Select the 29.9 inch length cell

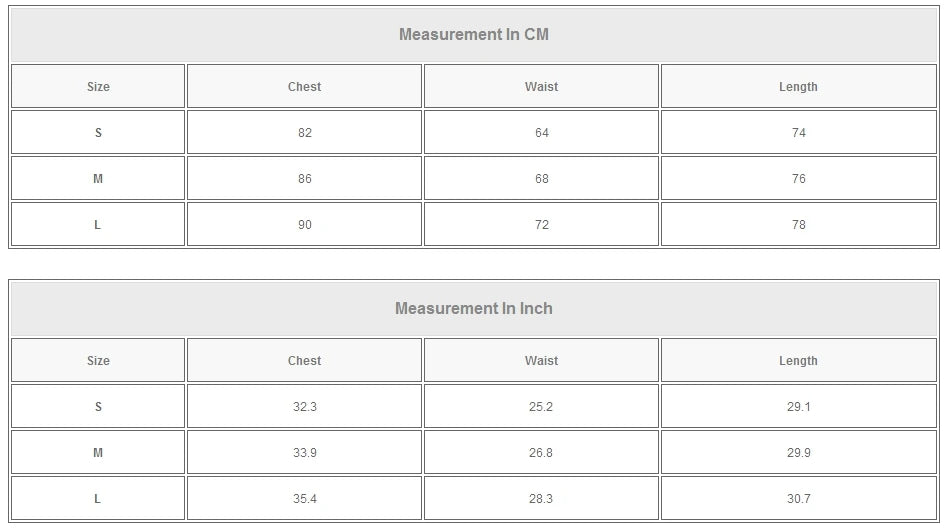pyautogui.click(x=798, y=453)
